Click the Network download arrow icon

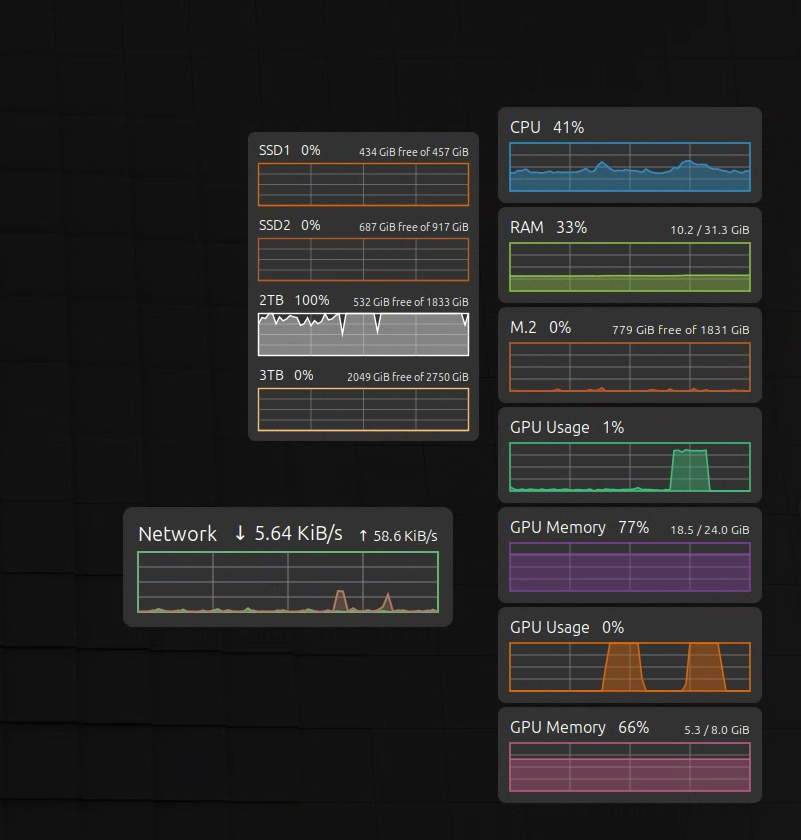[x=240, y=534]
